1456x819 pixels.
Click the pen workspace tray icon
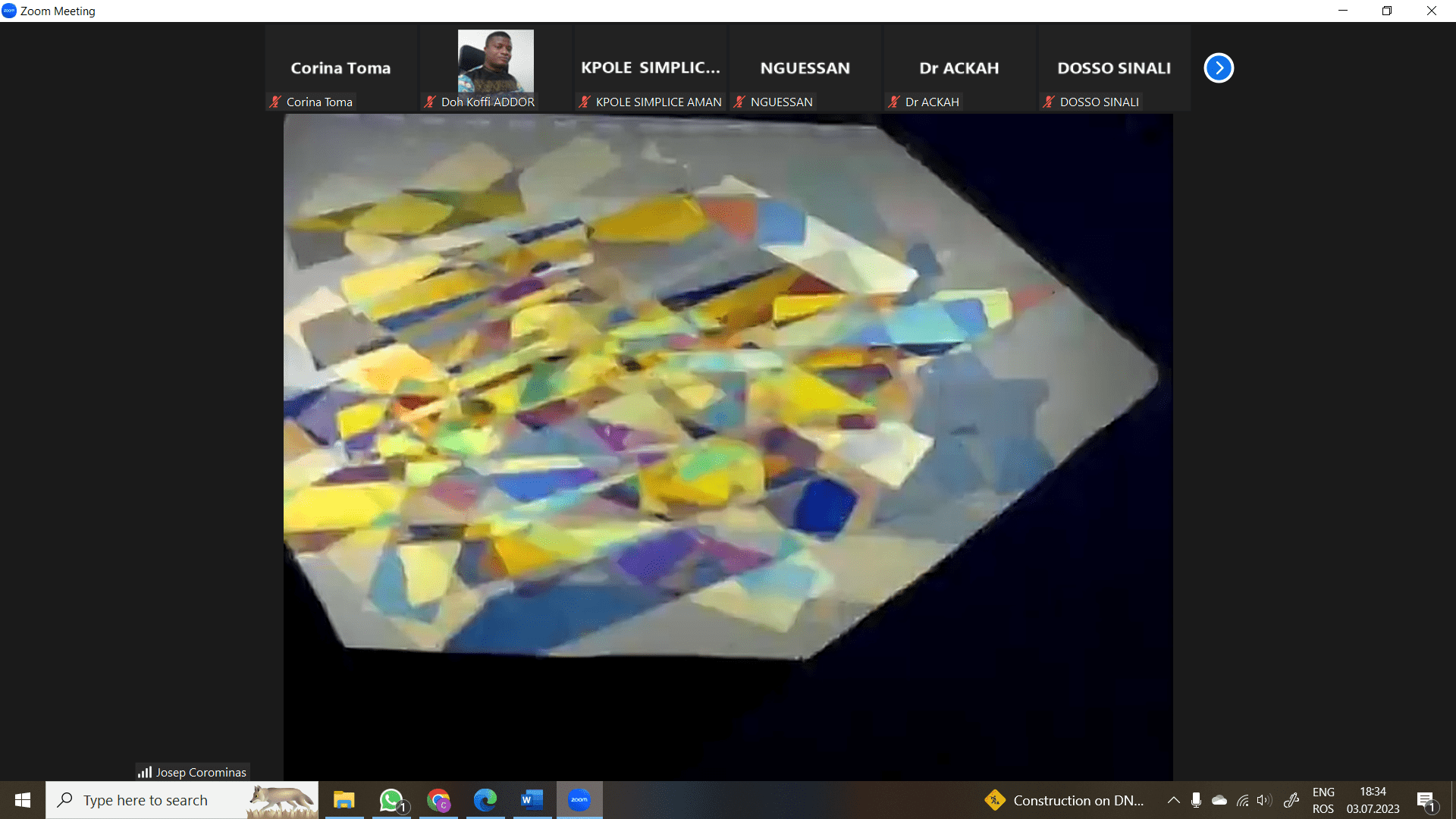click(1291, 800)
